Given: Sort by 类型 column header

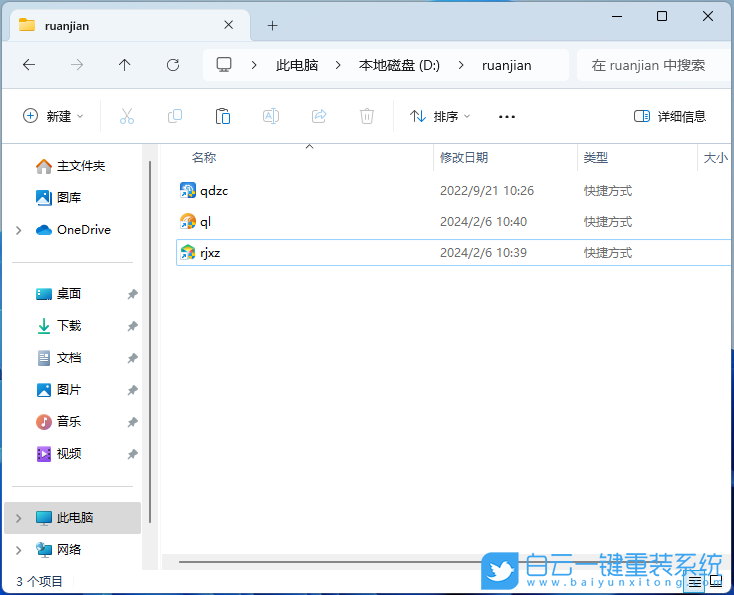Looking at the screenshot, I should click(595, 157).
